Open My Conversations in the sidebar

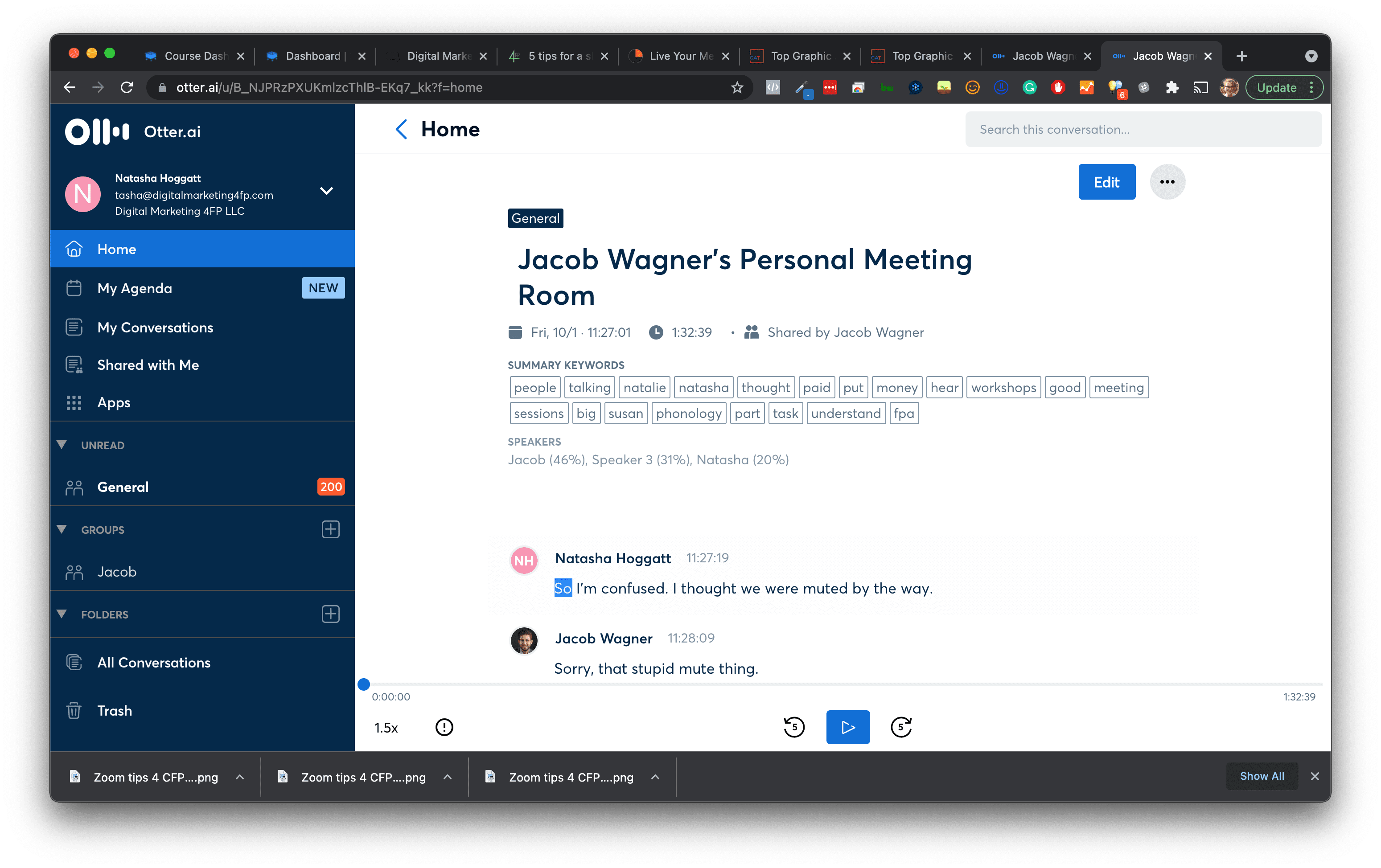click(202, 327)
